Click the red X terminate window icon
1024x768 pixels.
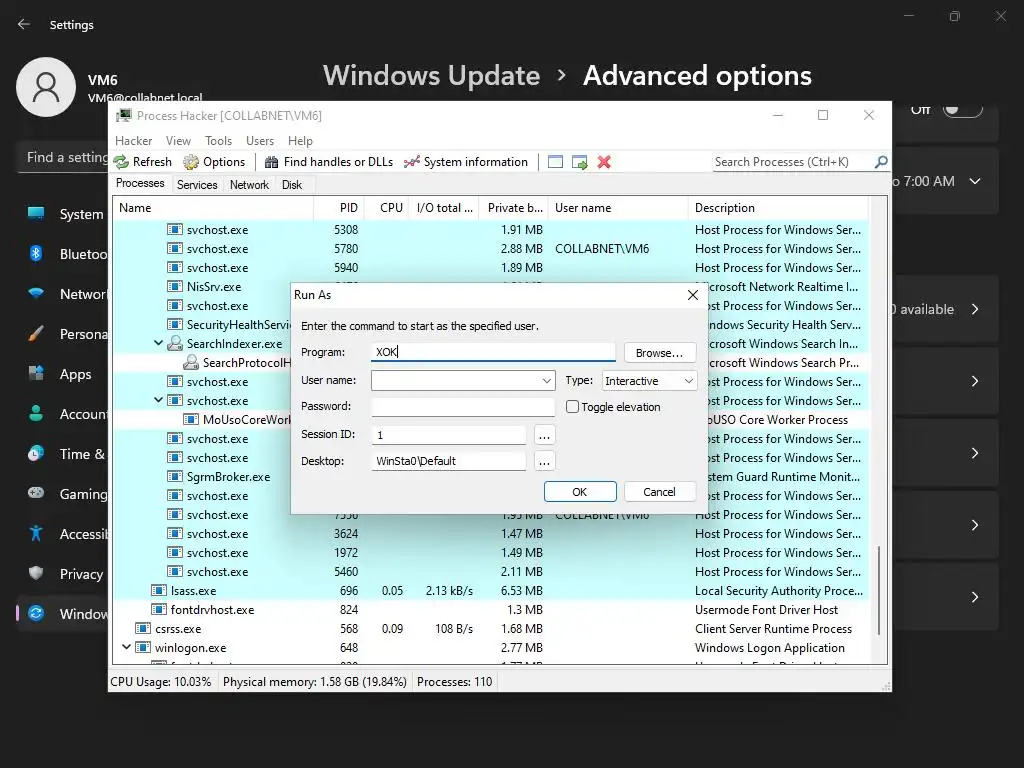(604, 162)
